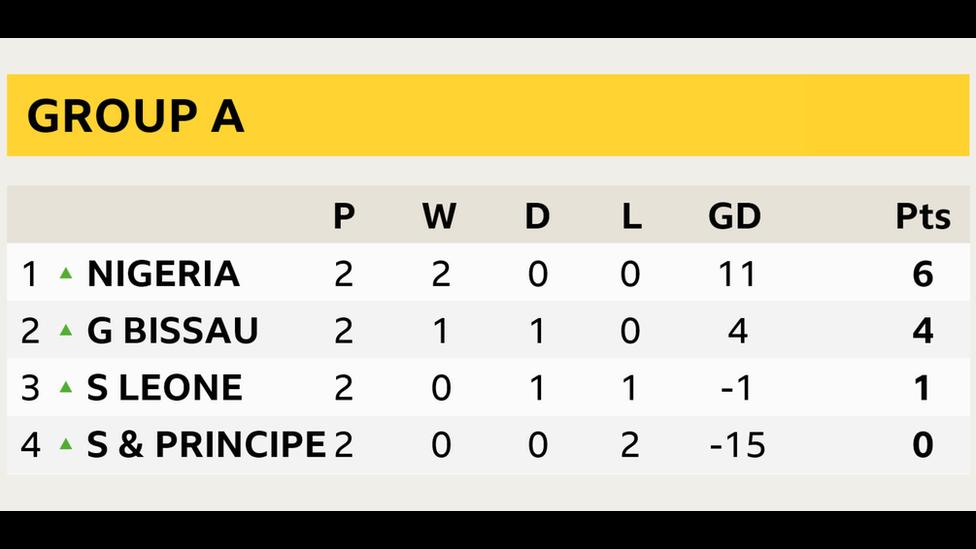Click the W column header
Viewport: 976px width, 549px height.
pyautogui.click(x=439, y=216)
